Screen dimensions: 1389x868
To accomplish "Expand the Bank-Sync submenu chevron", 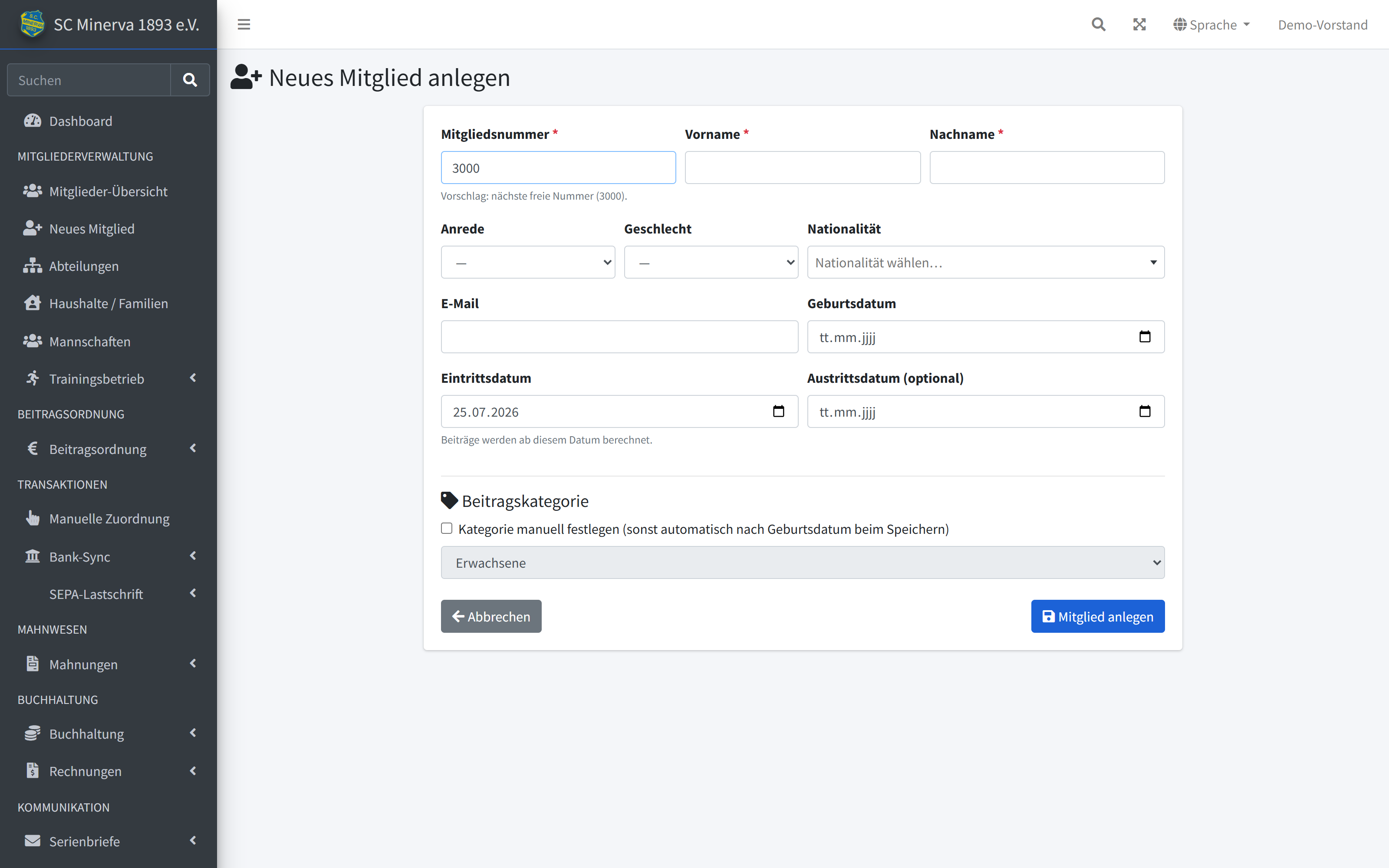I will [x=193, y=556].
